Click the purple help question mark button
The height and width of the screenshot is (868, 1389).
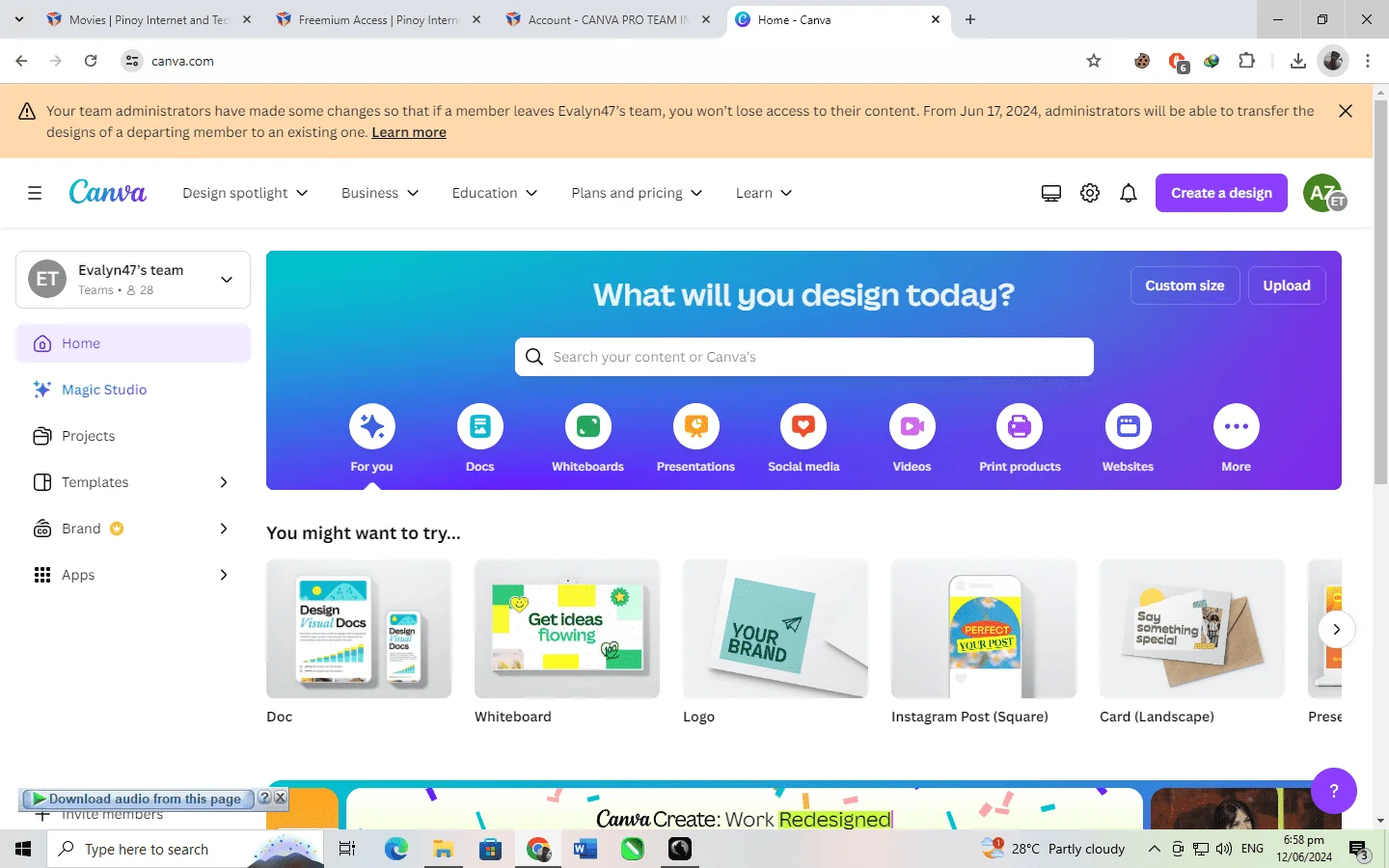[1334, 791]
